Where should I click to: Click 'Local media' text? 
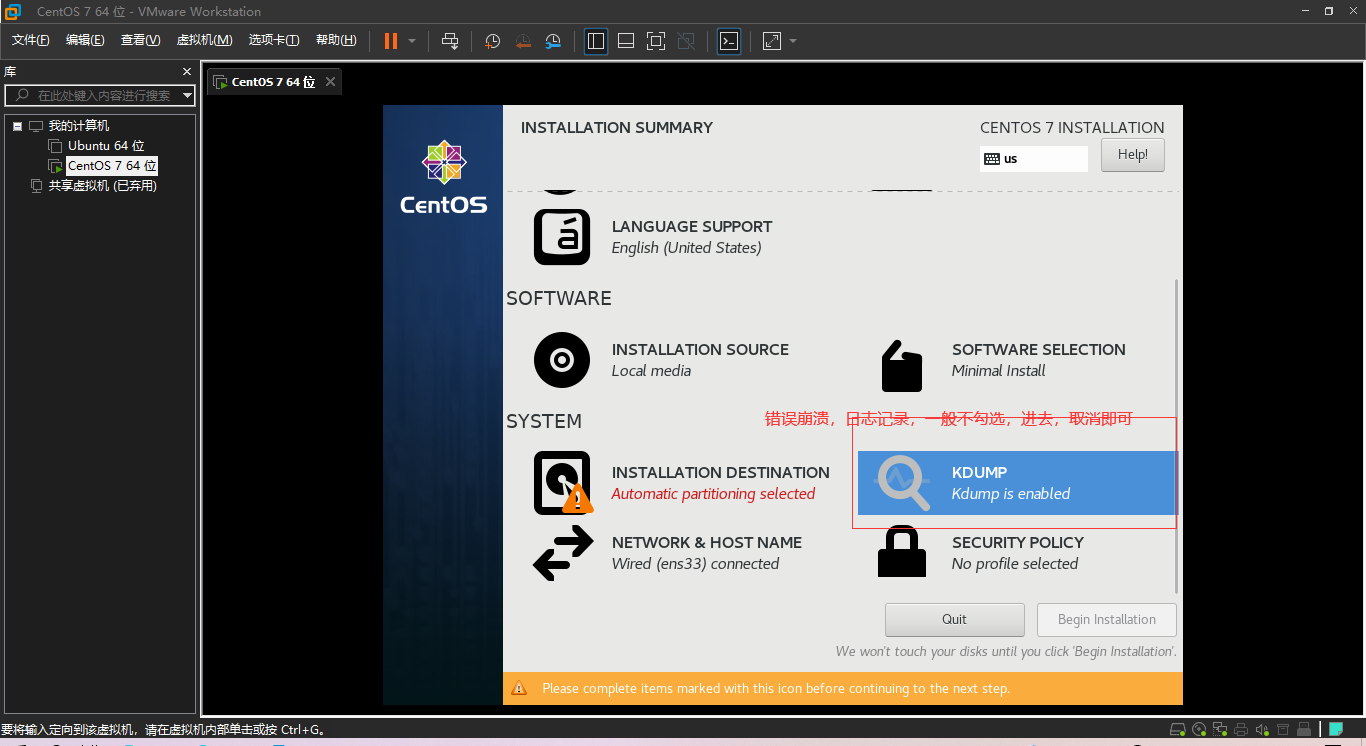651,371
